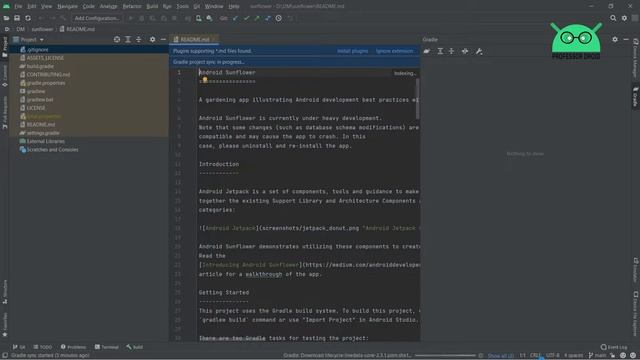640x360 pixels.
Task: Hide the Project panel
Action: click(x=163, y=39)
